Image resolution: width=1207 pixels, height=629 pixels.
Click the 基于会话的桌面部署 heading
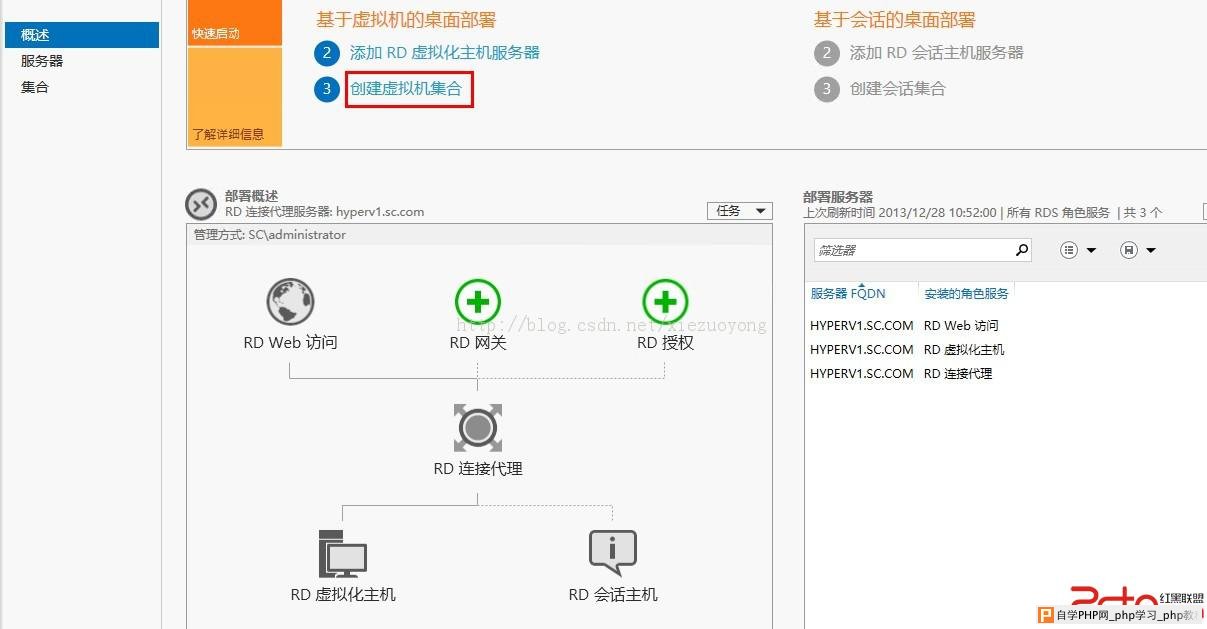(895, 20)
